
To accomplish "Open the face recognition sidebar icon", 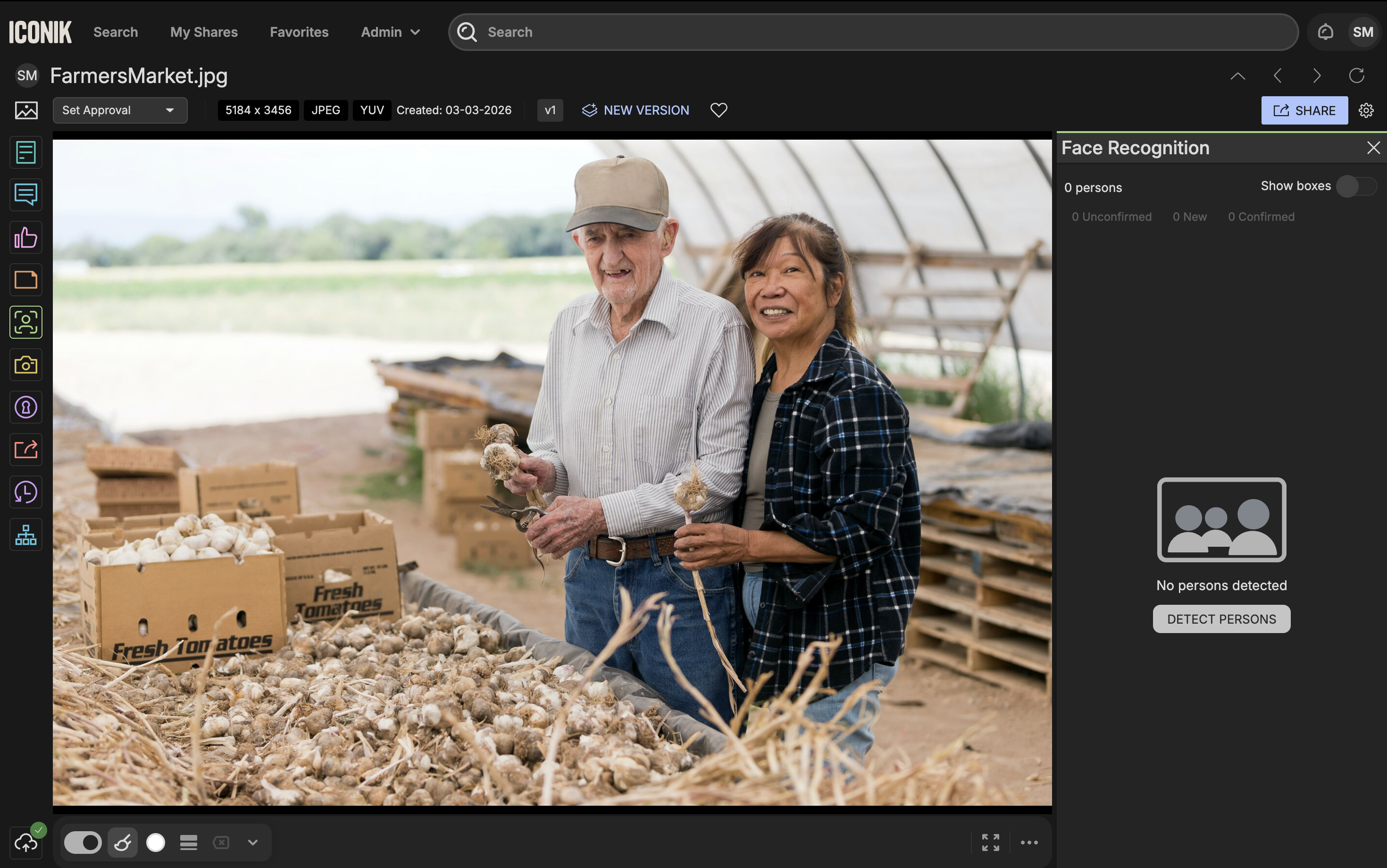I will click(x=26, y=322).
